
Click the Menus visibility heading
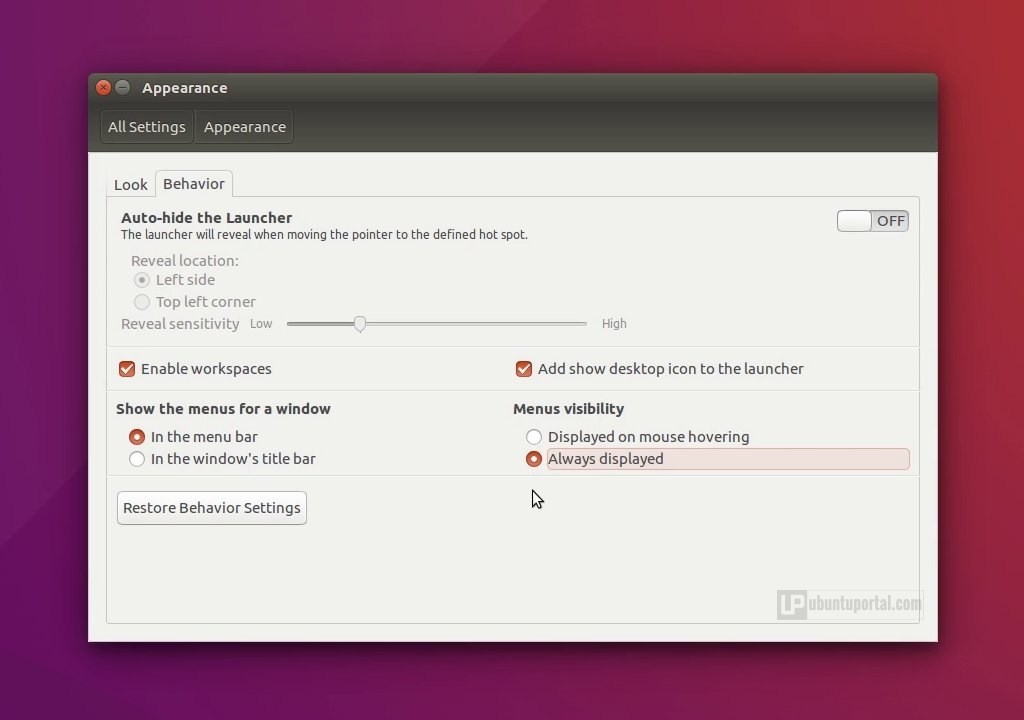click(x=568, y=409)
